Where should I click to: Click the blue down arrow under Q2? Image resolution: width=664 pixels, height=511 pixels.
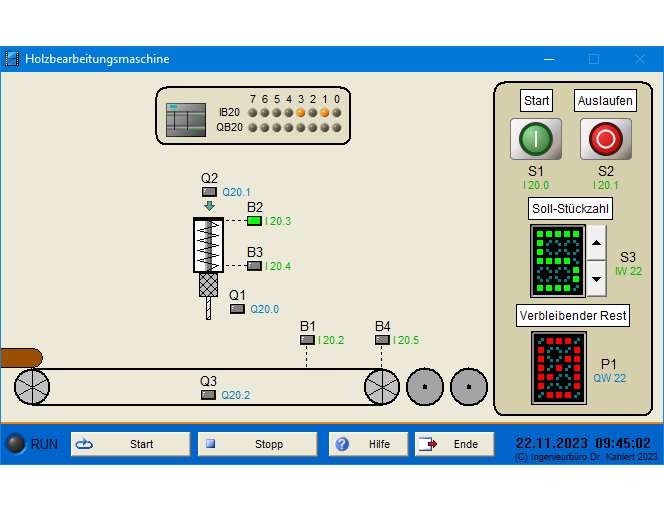click(209, 206)
